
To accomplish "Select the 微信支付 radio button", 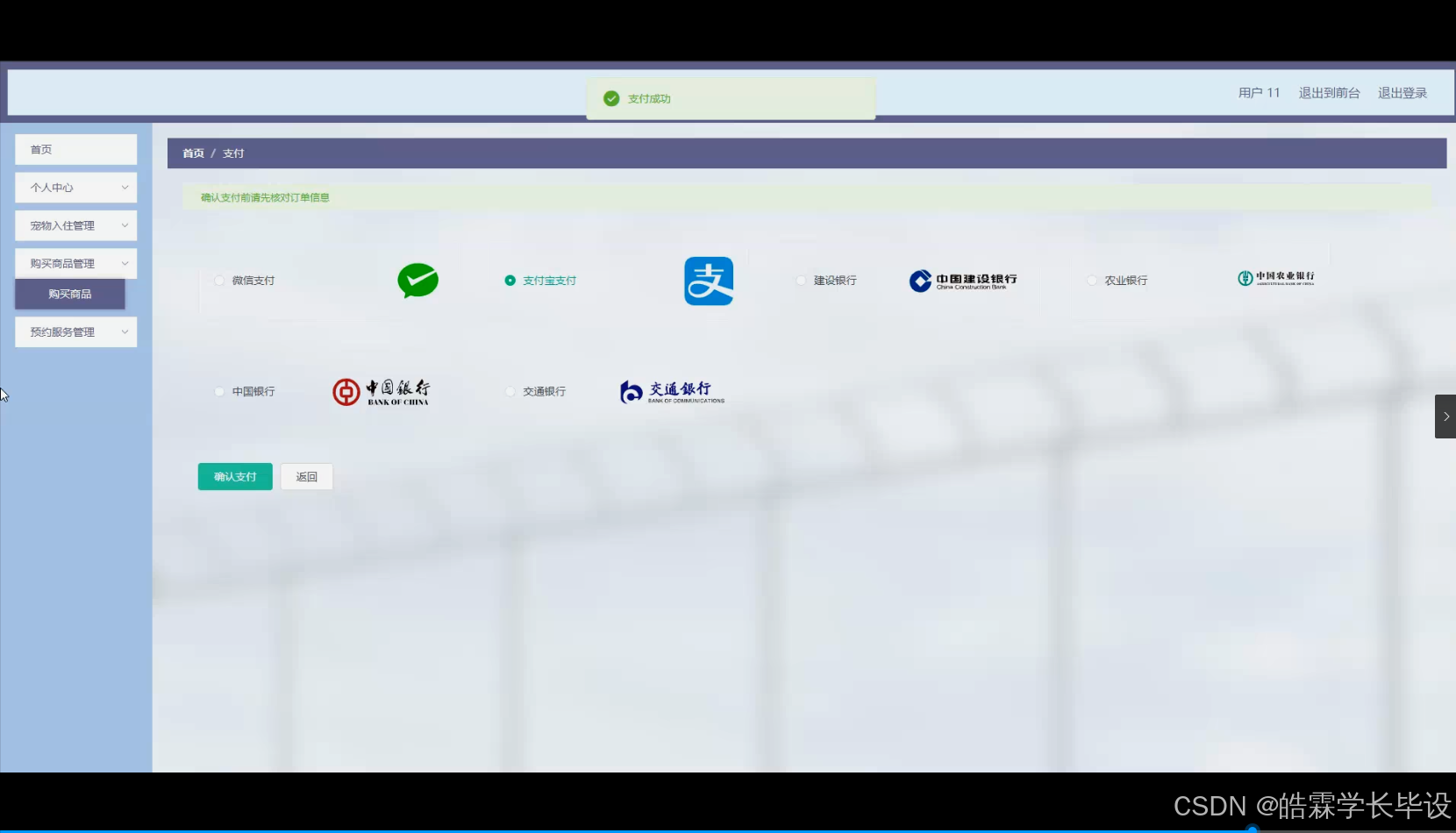I will [219, 281].
